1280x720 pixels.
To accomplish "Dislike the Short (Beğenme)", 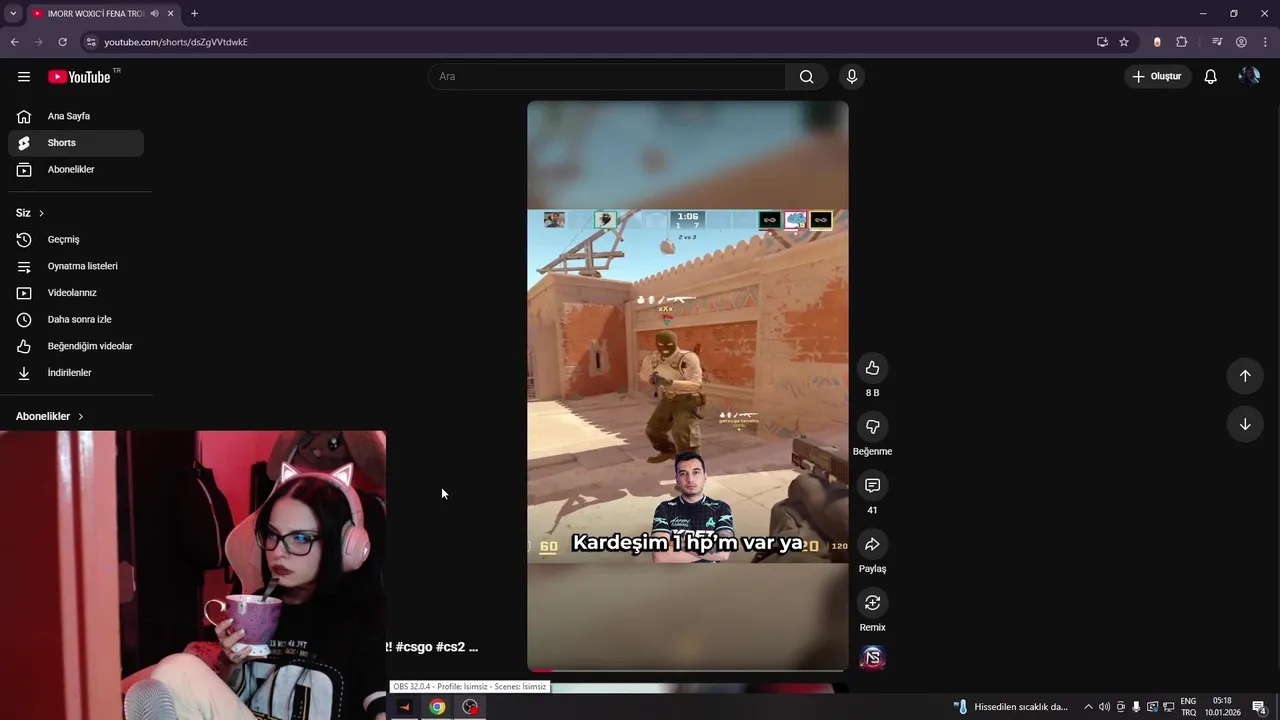I will coord(872,427).
